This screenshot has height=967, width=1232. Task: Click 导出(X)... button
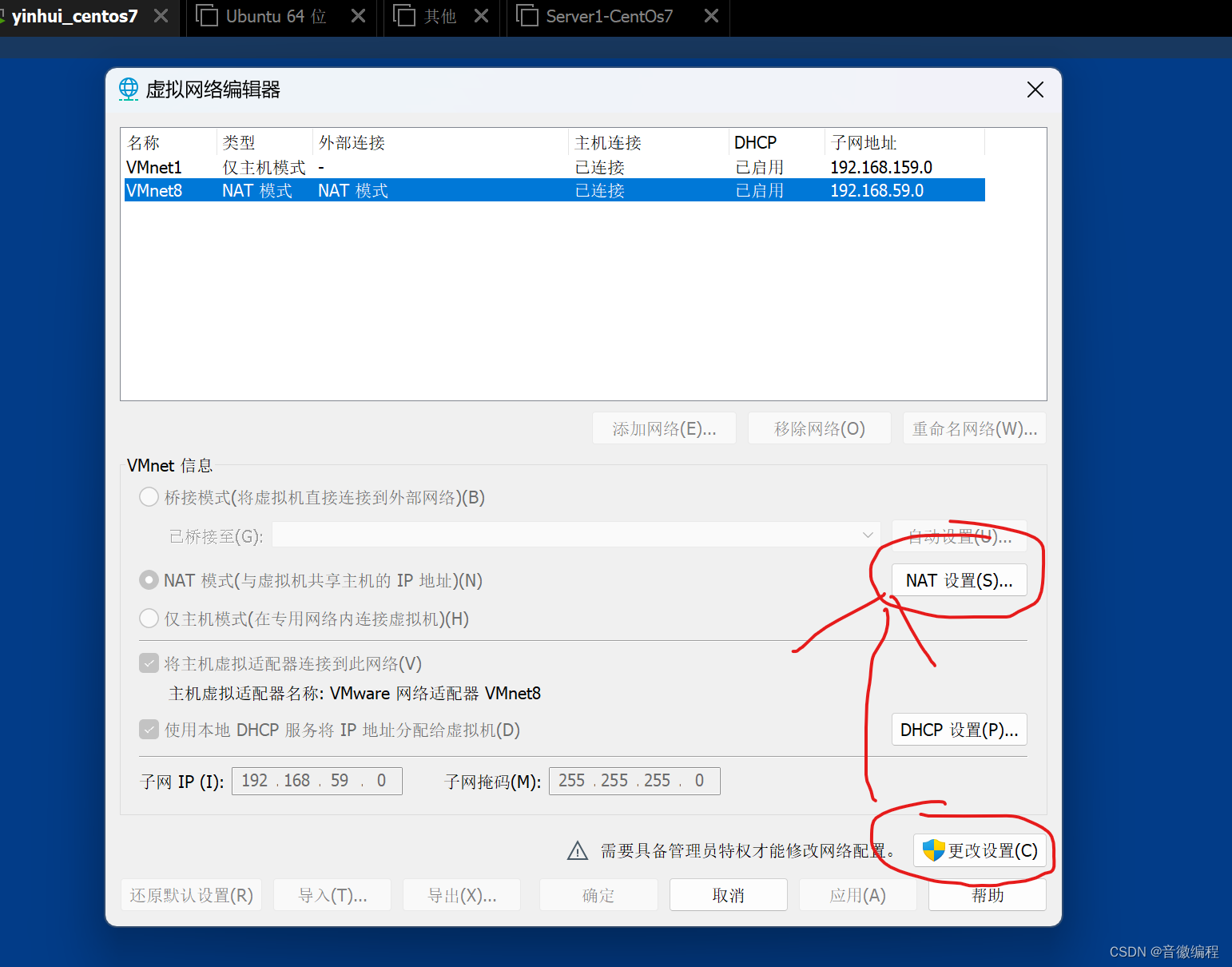pyautogui.click(x=462, y=895)
